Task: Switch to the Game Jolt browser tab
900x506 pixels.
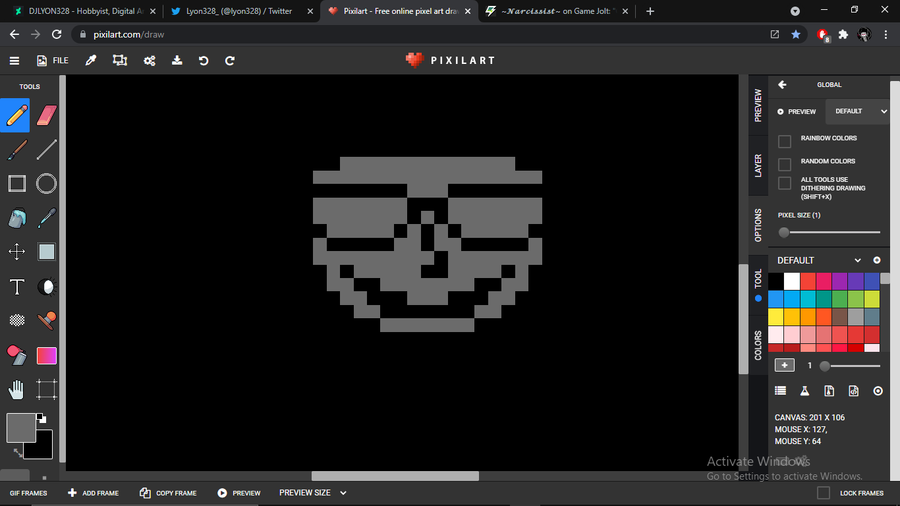Action: [x=556, y=11]
